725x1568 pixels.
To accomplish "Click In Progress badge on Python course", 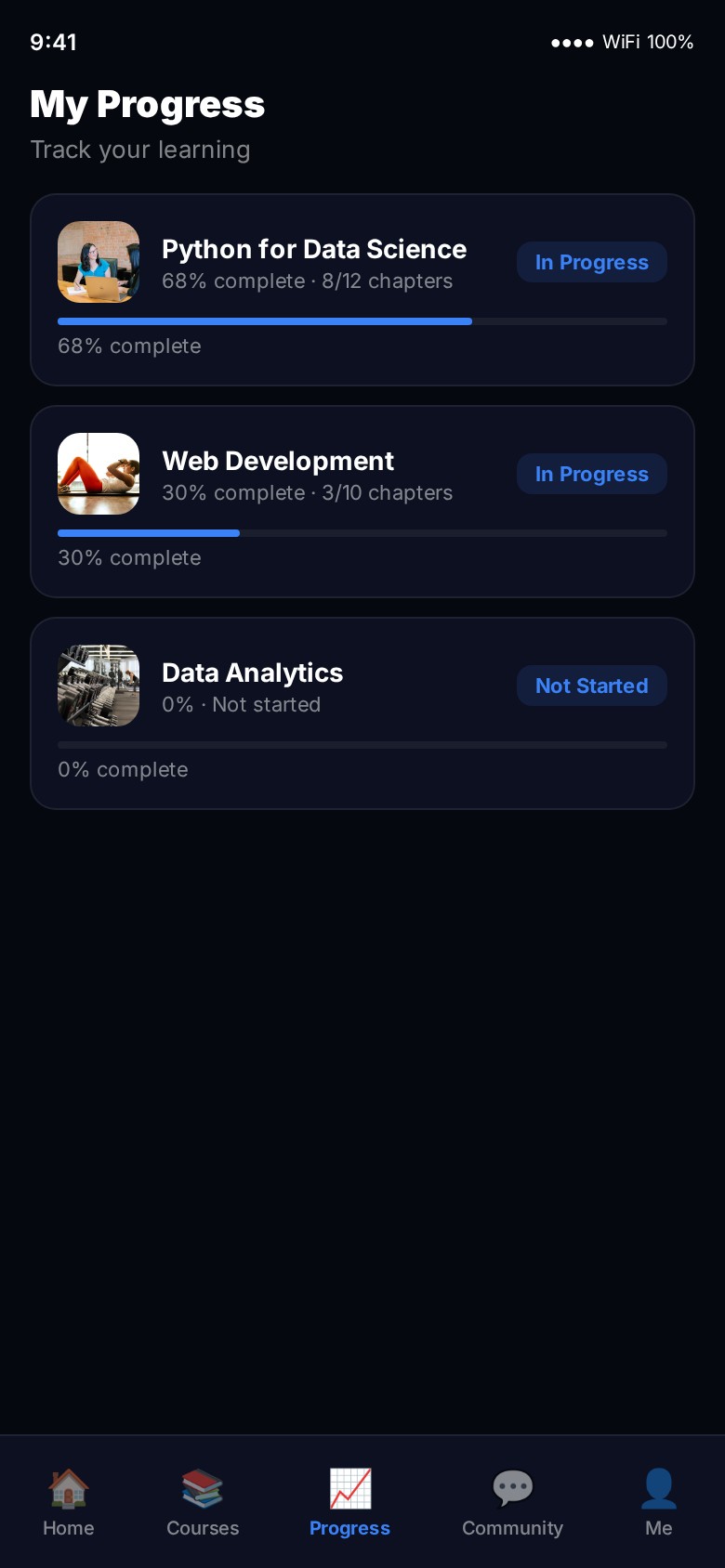I will (591, 263).
